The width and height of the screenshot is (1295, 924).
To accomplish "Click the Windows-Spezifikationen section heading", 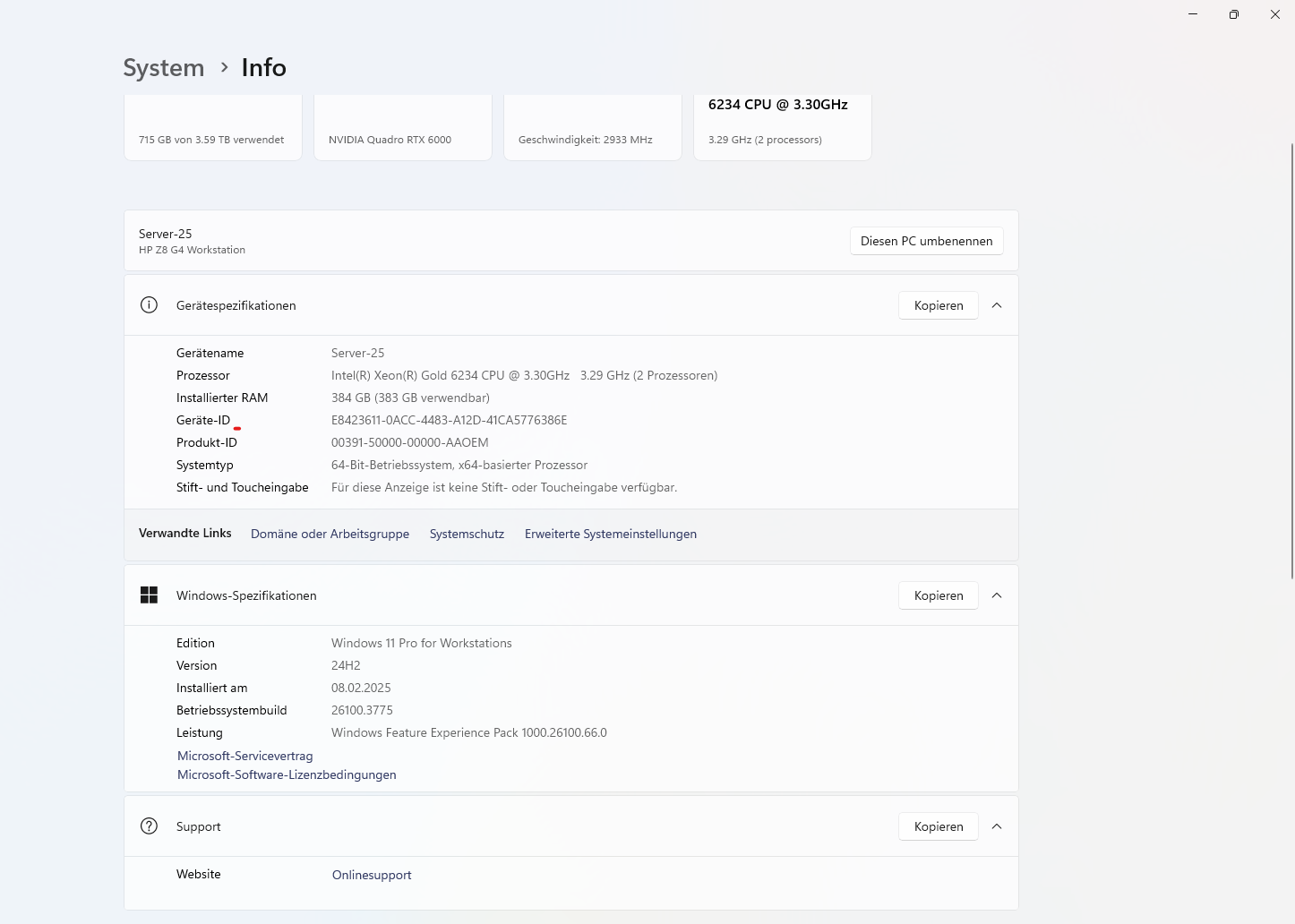I will tap(246, 595).
